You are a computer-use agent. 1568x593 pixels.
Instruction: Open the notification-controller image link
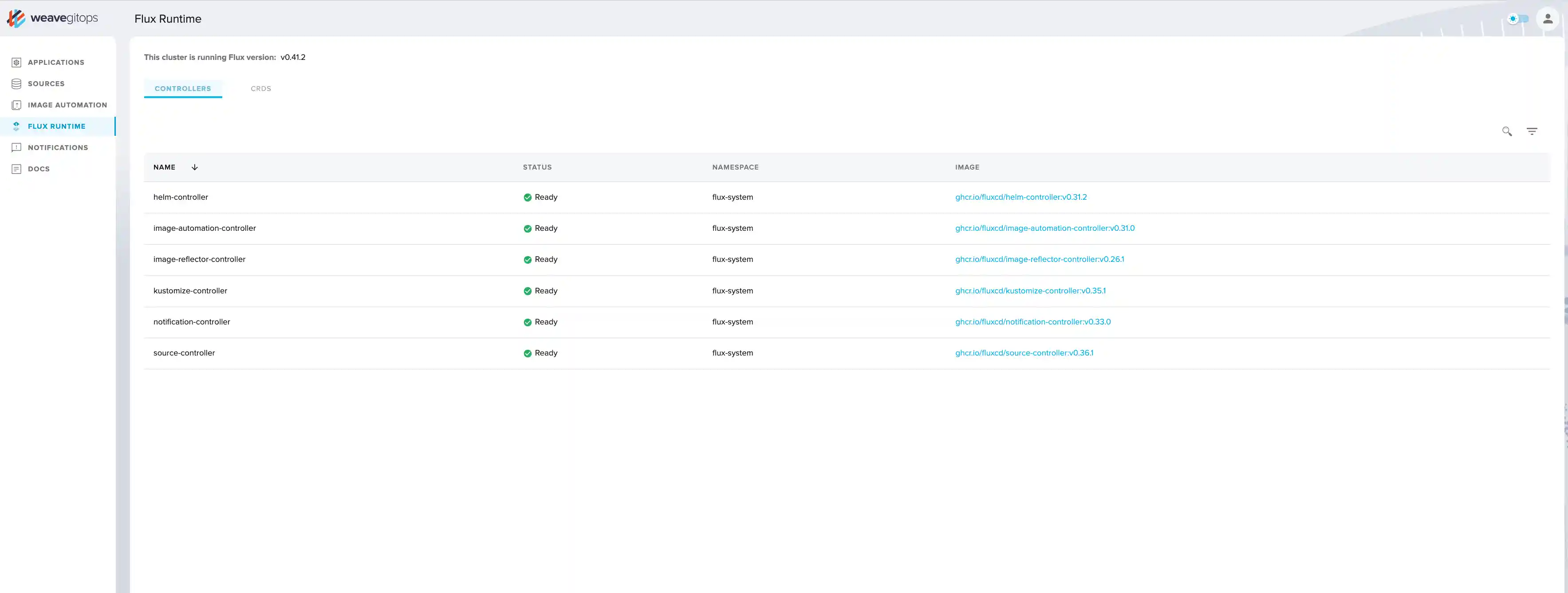(1032, 321)
